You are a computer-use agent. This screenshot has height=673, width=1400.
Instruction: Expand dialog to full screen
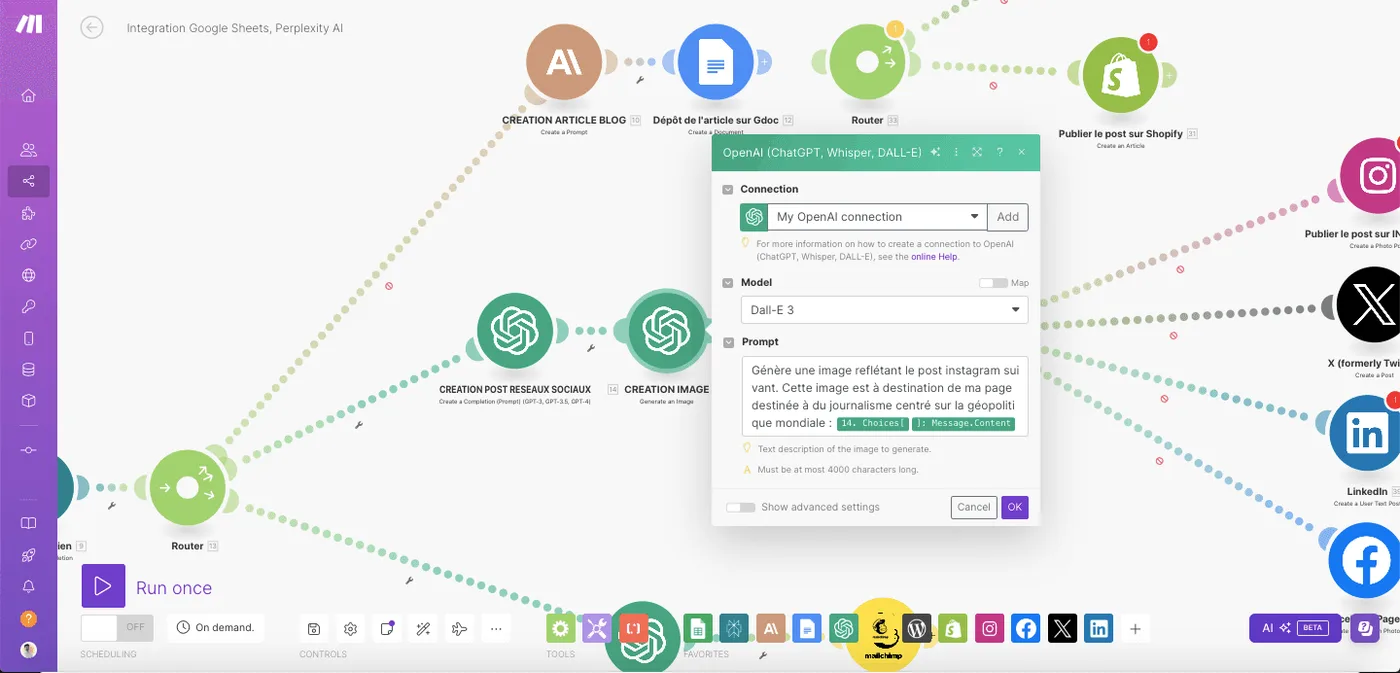point(977,152)
